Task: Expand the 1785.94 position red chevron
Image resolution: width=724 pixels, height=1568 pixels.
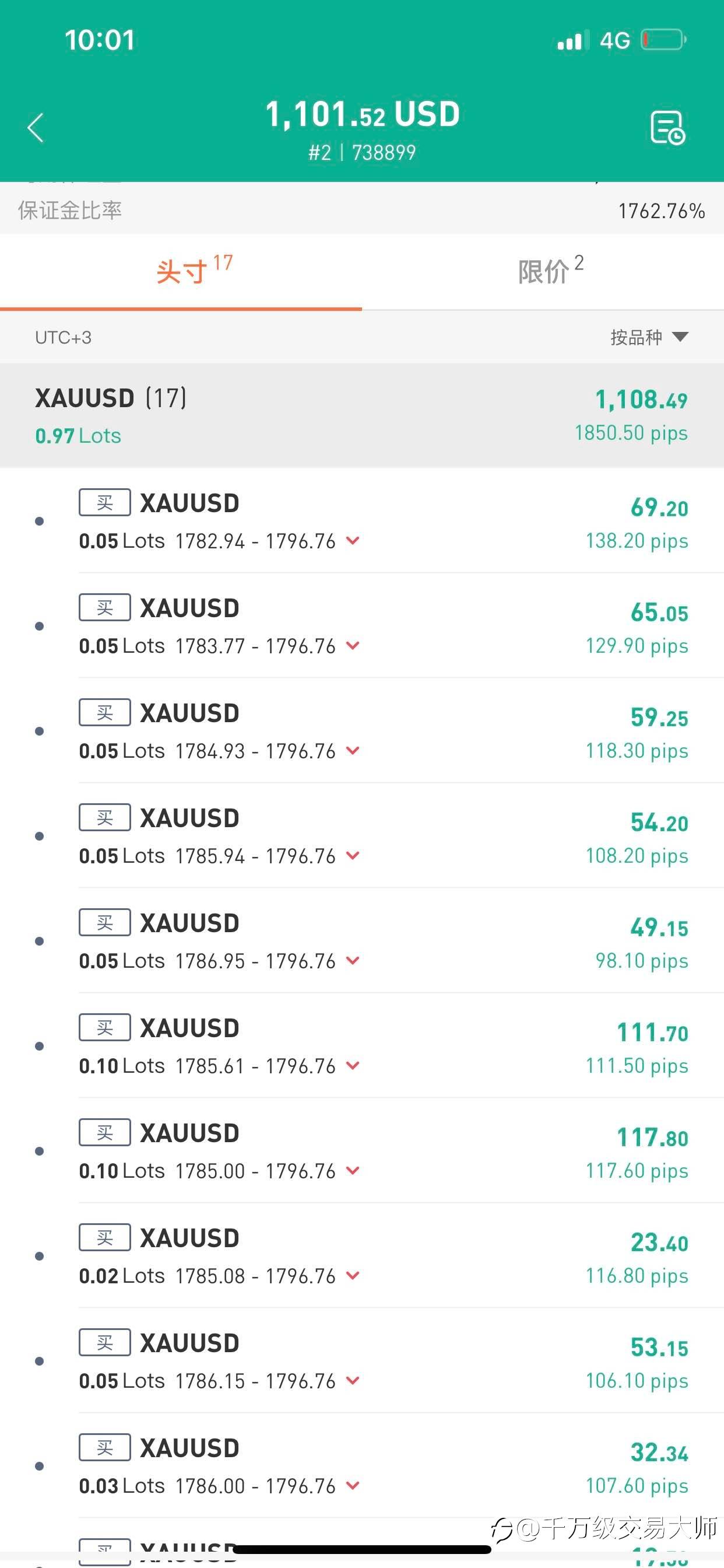Action: pyautogui.click(x=352, y=855)
